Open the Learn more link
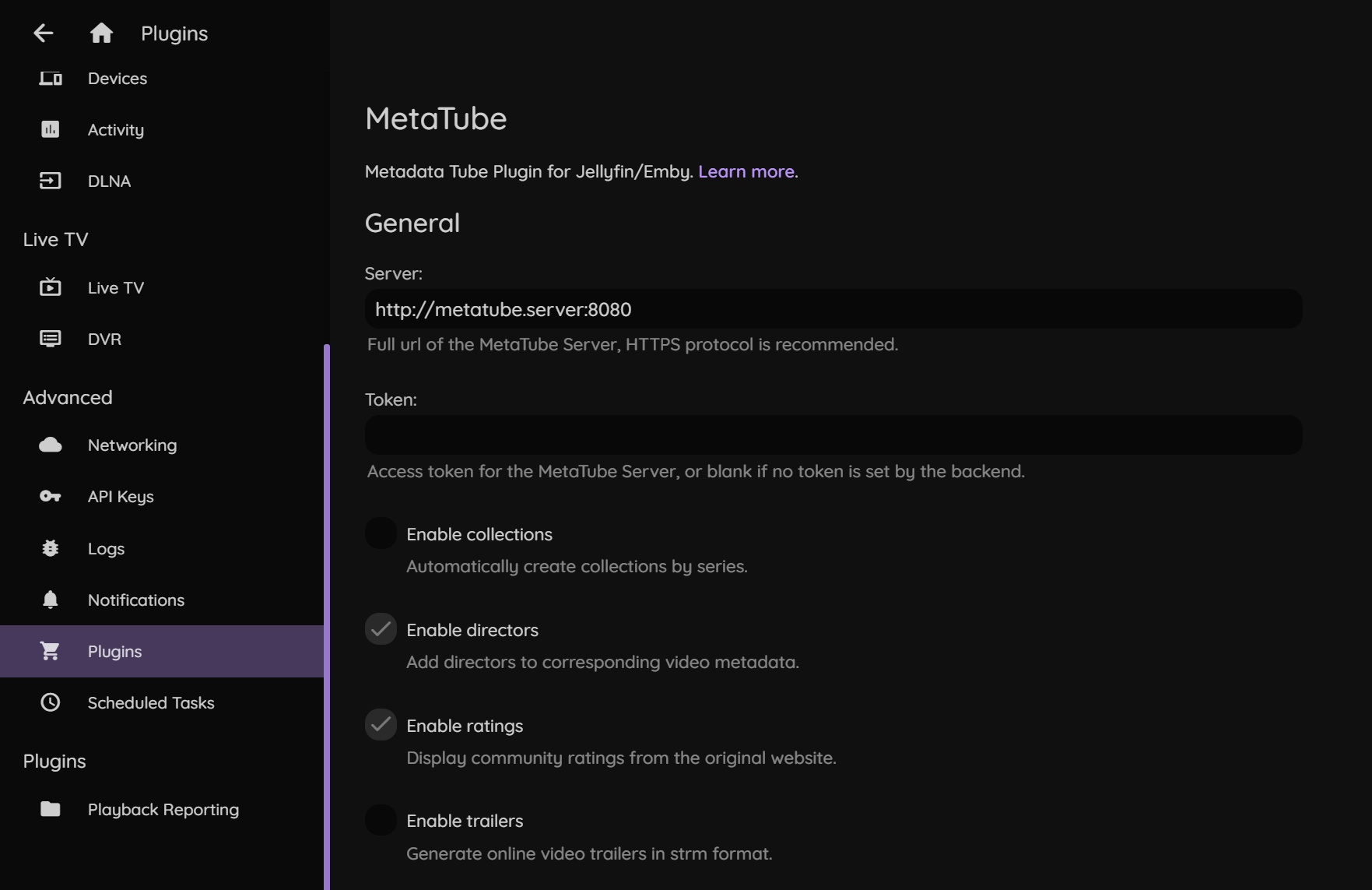Viewport: 1372px width, 890px height. [746, 171]
